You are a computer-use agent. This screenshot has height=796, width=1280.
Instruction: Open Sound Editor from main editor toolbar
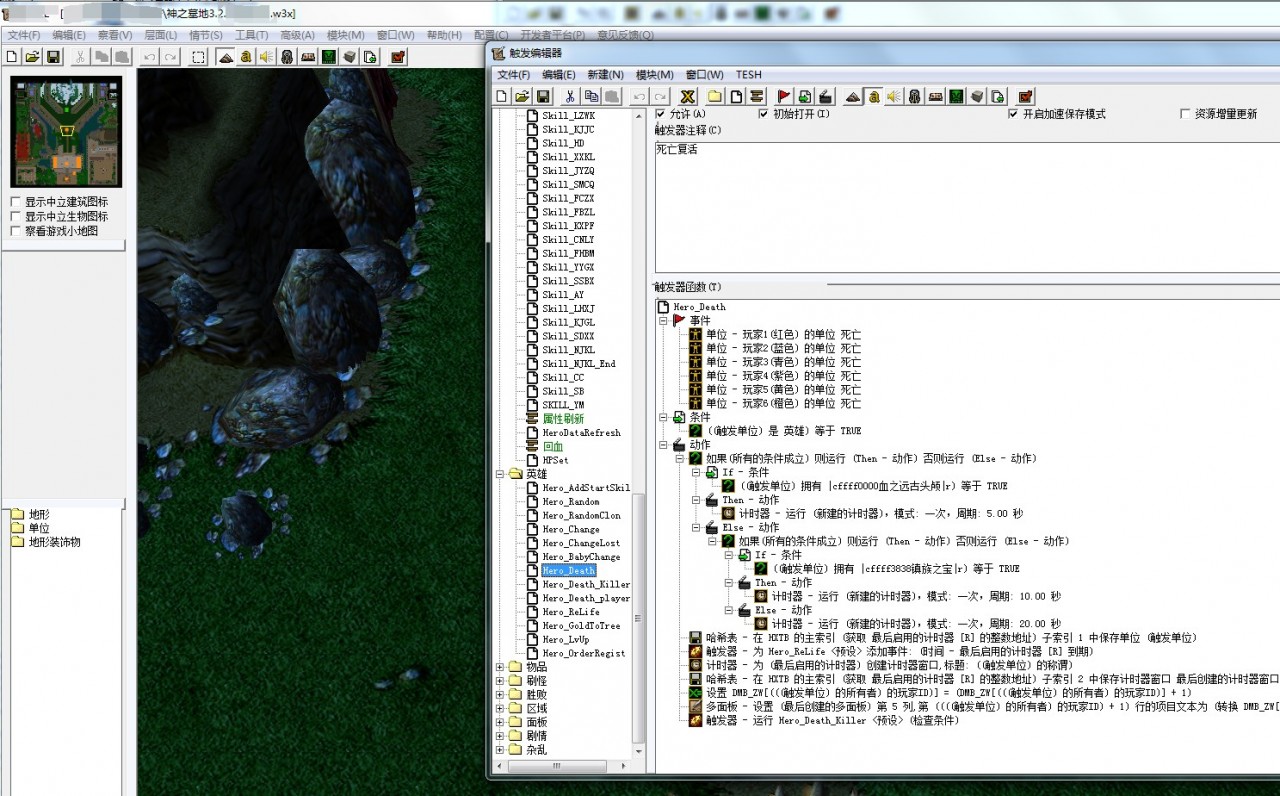click(267, 57)
